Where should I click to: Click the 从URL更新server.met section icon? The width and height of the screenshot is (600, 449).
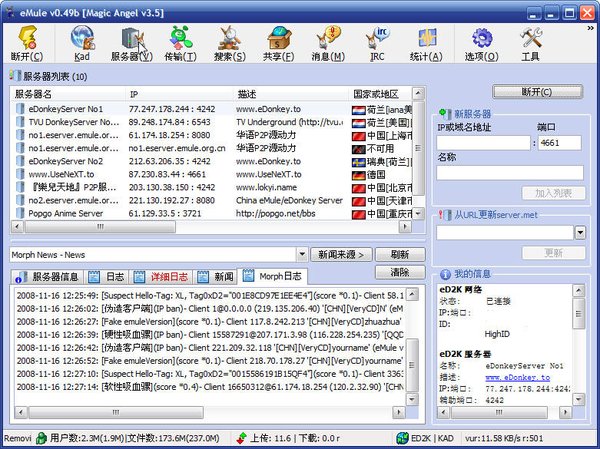[445, 215]
